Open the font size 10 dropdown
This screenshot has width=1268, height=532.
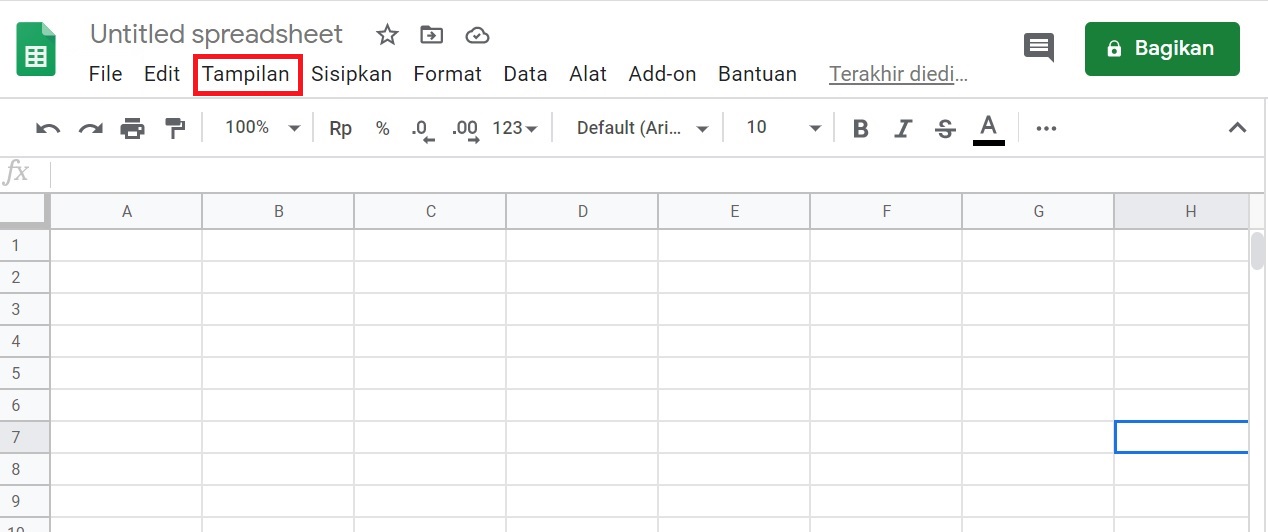coord(784,128)
